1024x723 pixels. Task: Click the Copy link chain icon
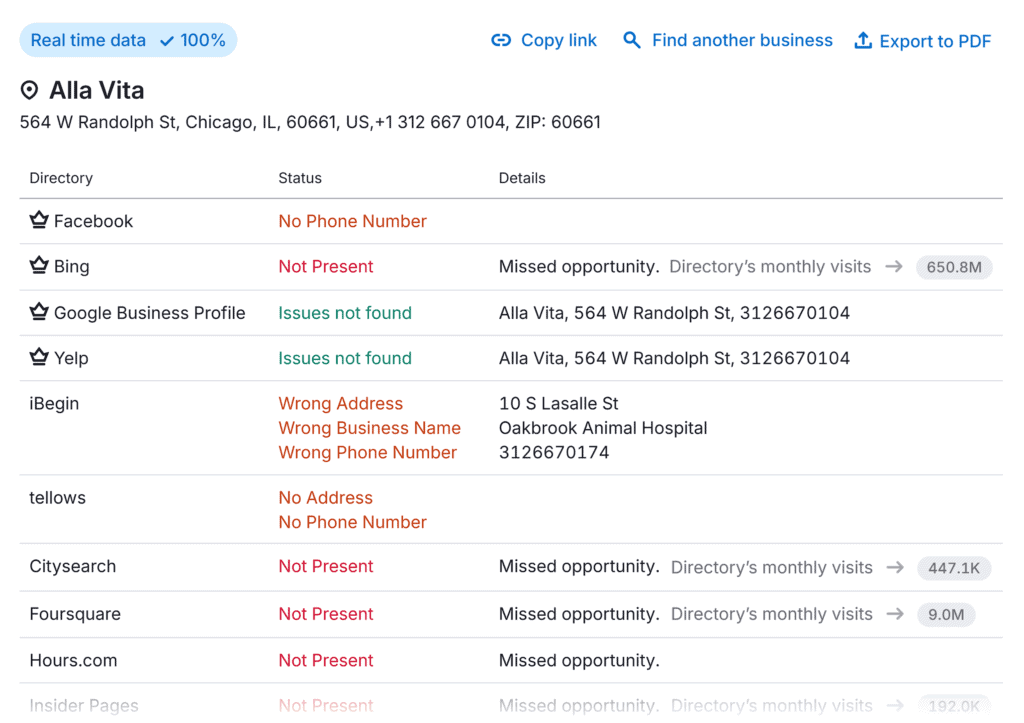(501, 41)
